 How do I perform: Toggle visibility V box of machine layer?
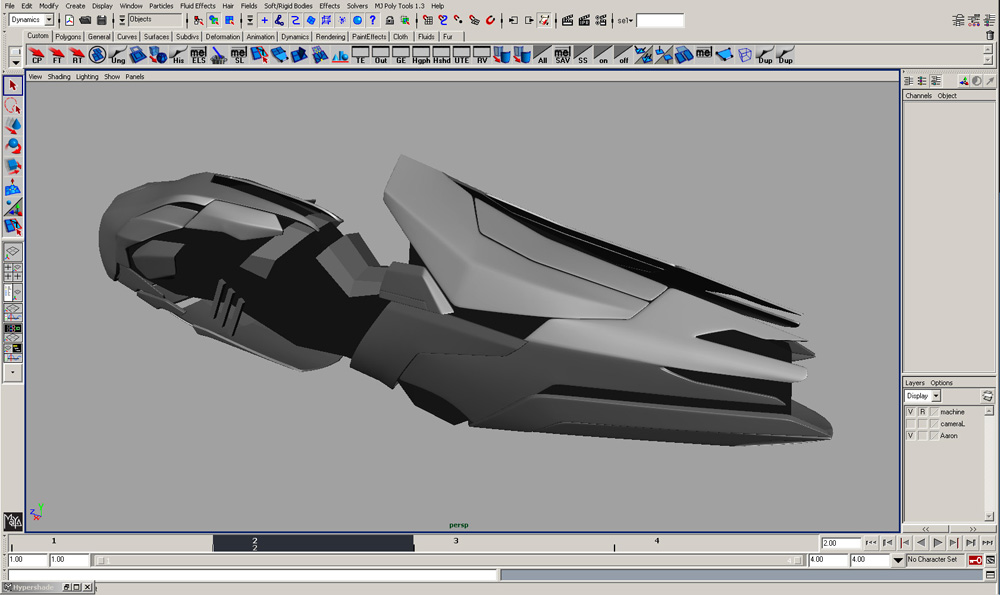(911, 412)
